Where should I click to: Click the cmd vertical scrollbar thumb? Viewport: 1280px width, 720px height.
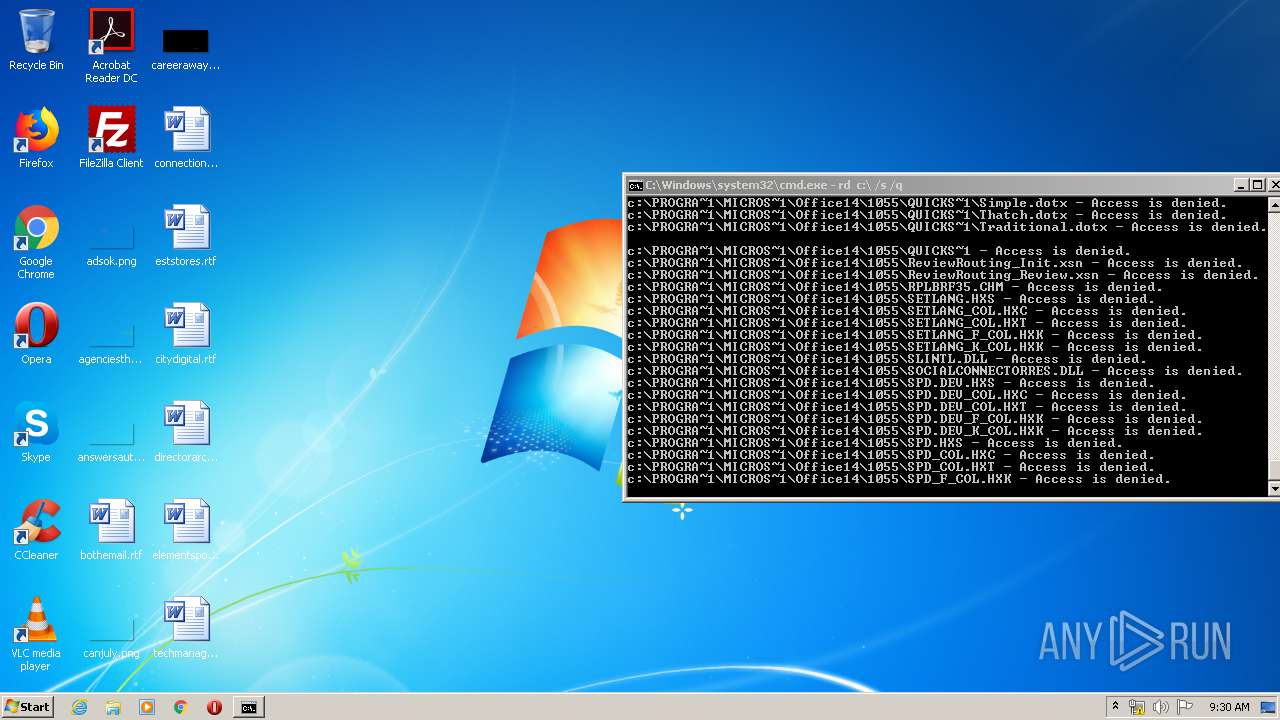(1274, 471)
